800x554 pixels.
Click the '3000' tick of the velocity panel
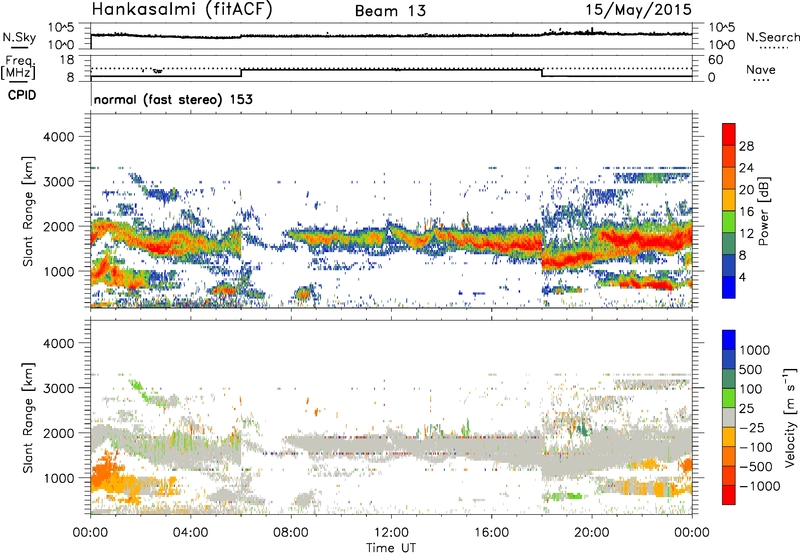[x=59, y=388]
